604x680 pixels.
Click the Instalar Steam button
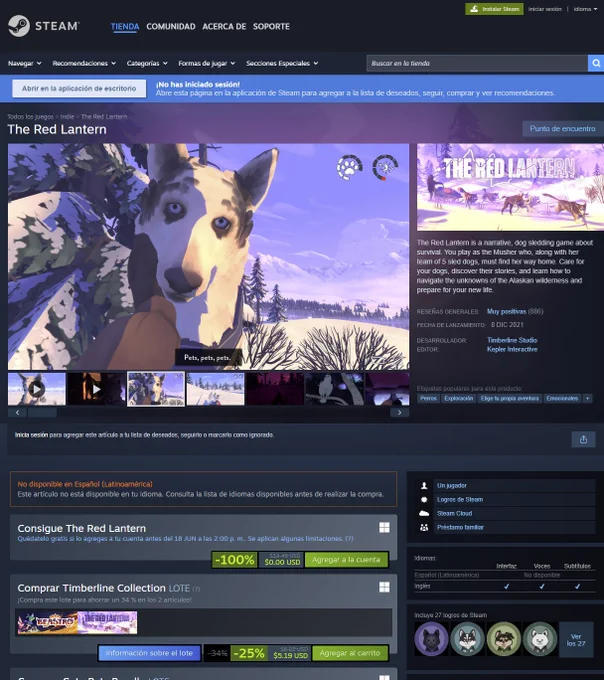[494, 9]
